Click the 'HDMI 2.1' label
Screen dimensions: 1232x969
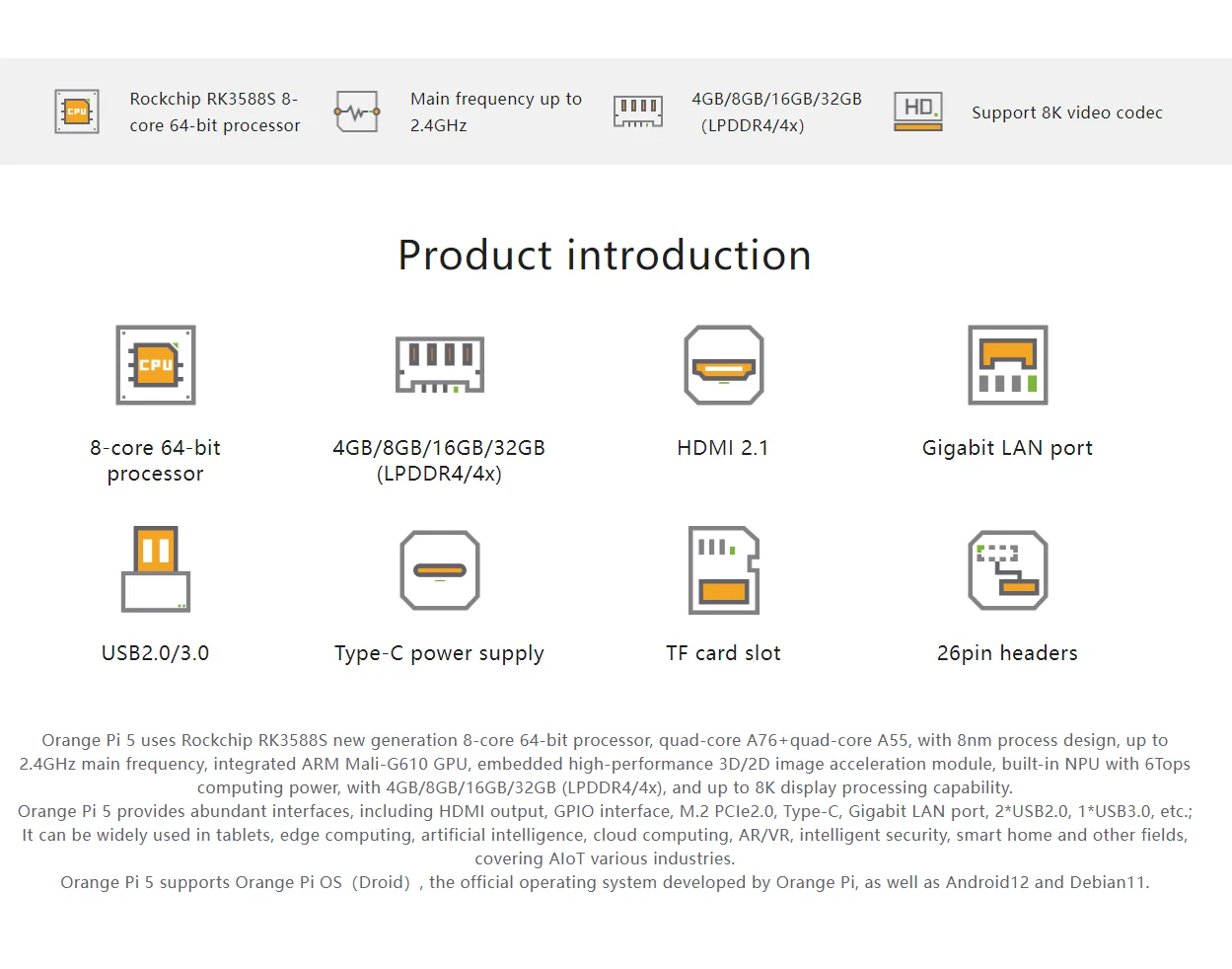[x=723, y=448]
